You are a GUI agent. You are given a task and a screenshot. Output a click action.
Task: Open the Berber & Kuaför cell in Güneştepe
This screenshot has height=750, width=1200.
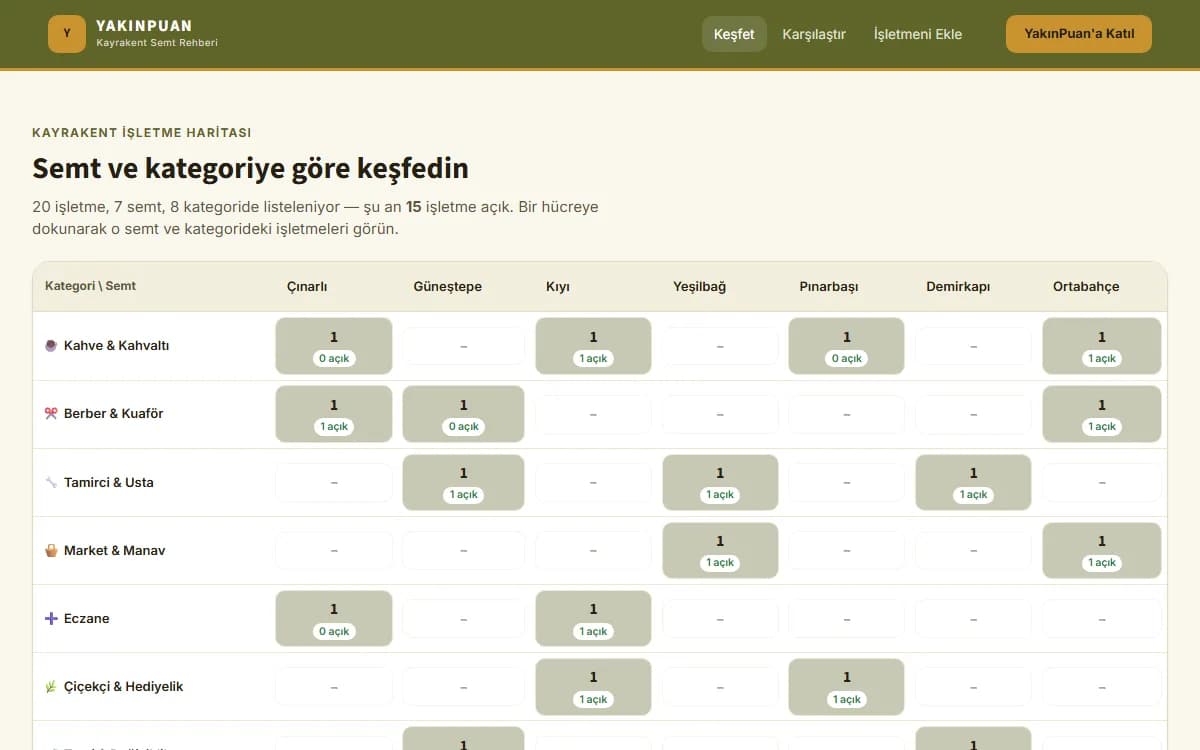pos(463,414)
